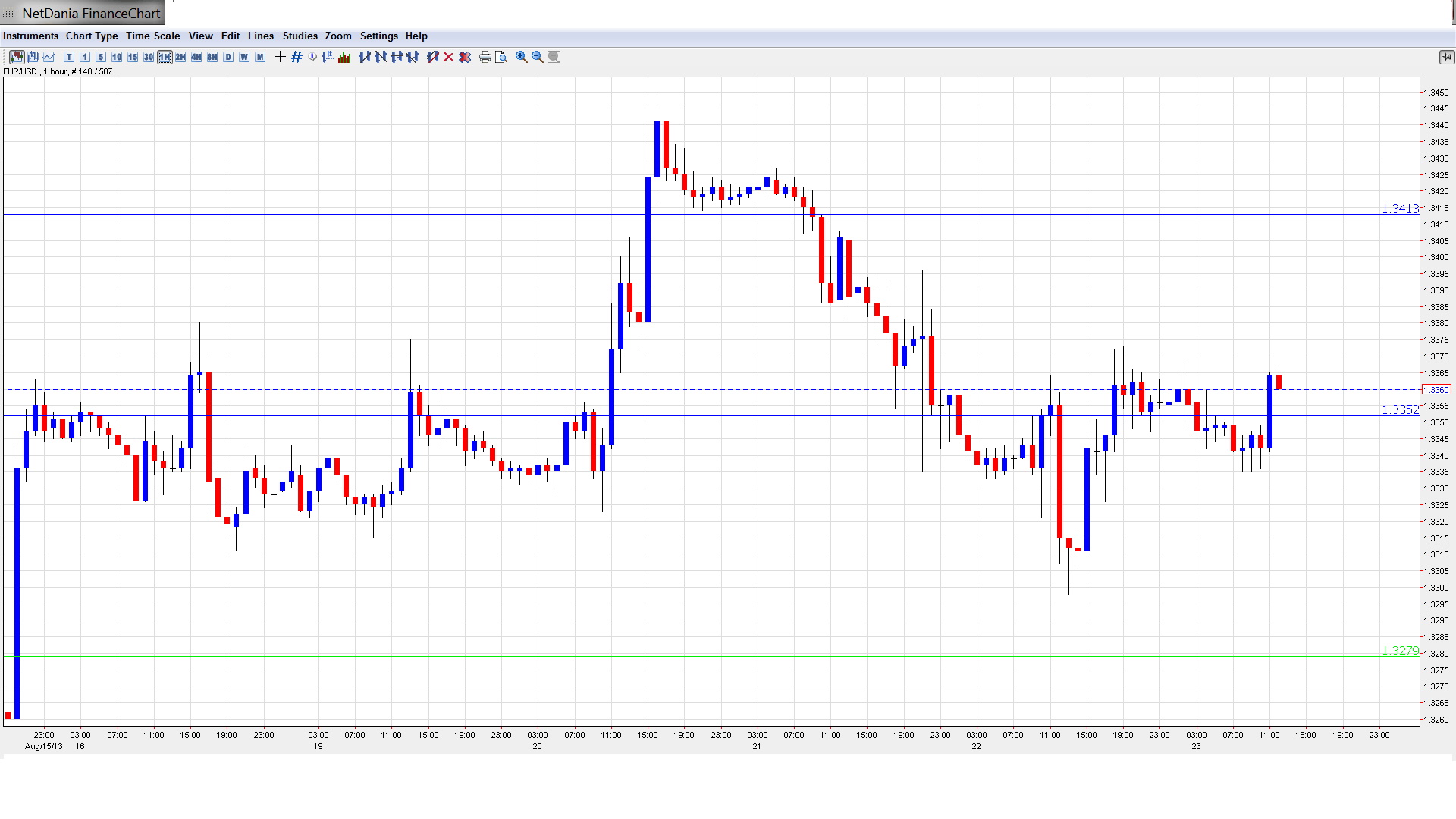Toggle the chart grid with hash icon
The height and width of the screenshot is (819, 1456).
point(297,57)
